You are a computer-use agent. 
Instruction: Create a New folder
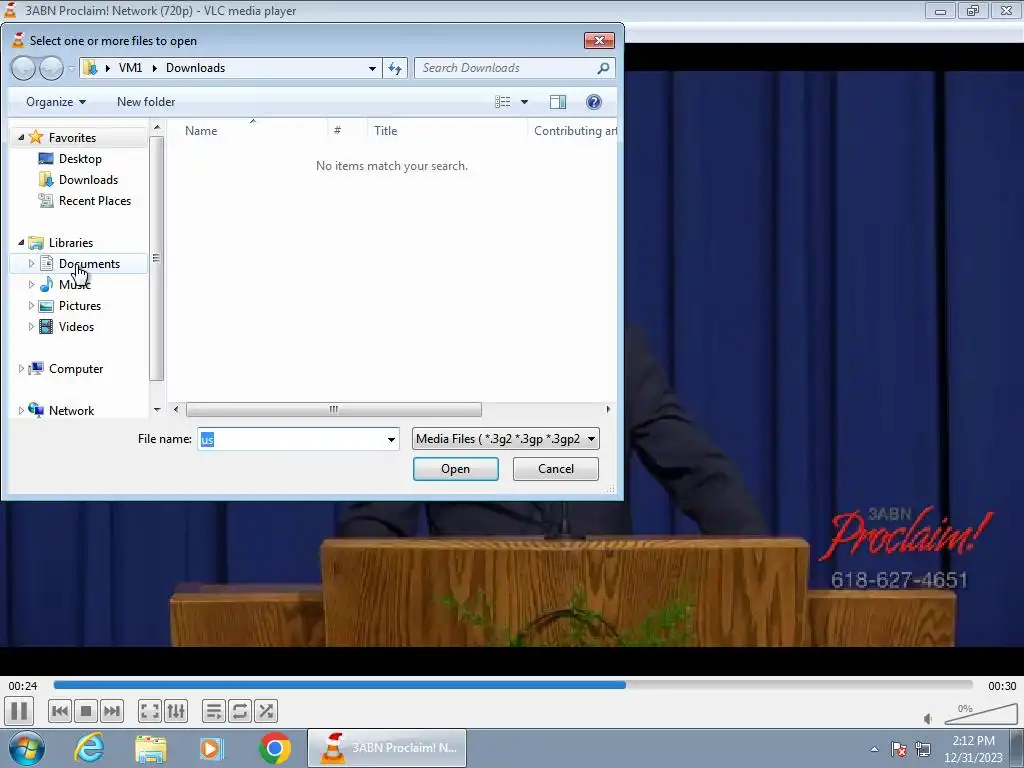pyautogui.click(x=146, y=102)
